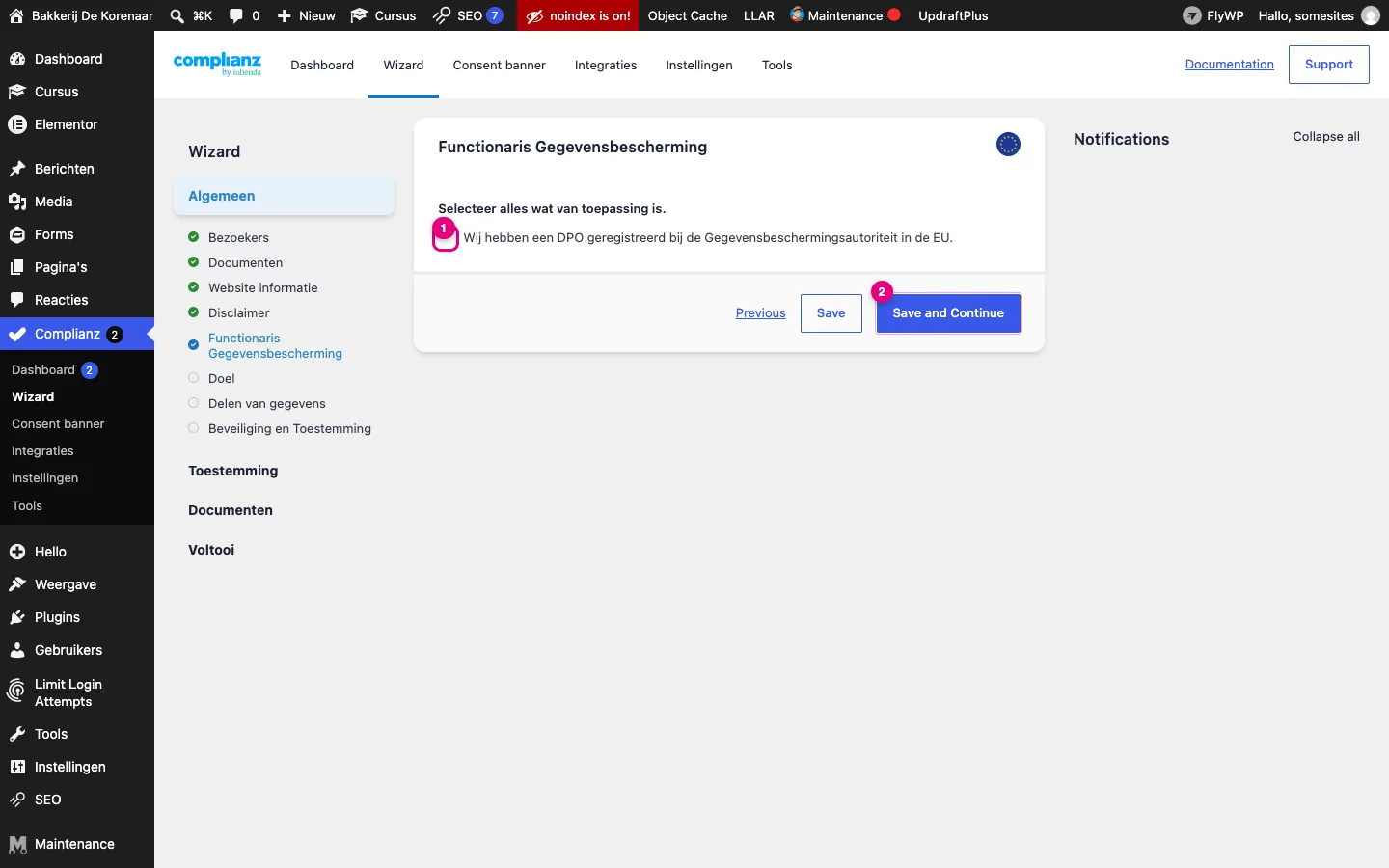The image size is (1389, 868).
Task: Go to the Doel wizard step
Action: [221, 379]
